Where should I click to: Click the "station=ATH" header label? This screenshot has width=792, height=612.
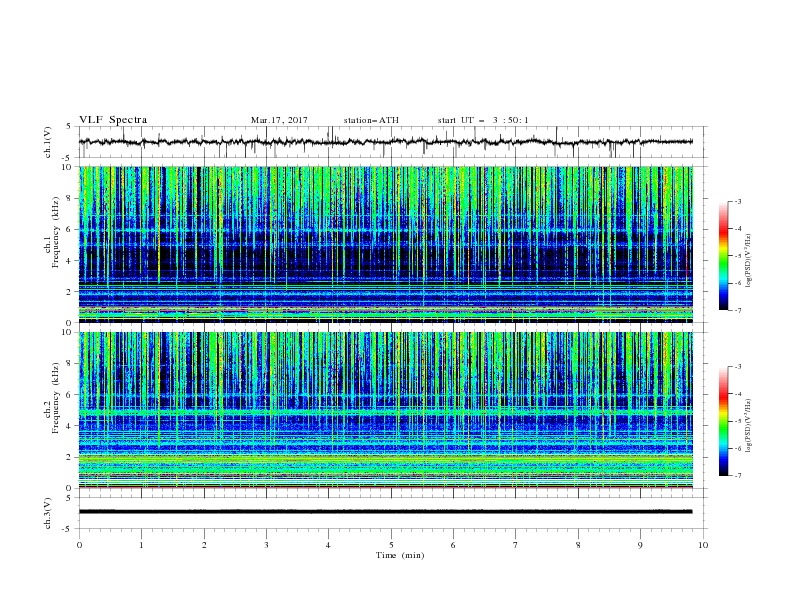[x=371, y=120]
